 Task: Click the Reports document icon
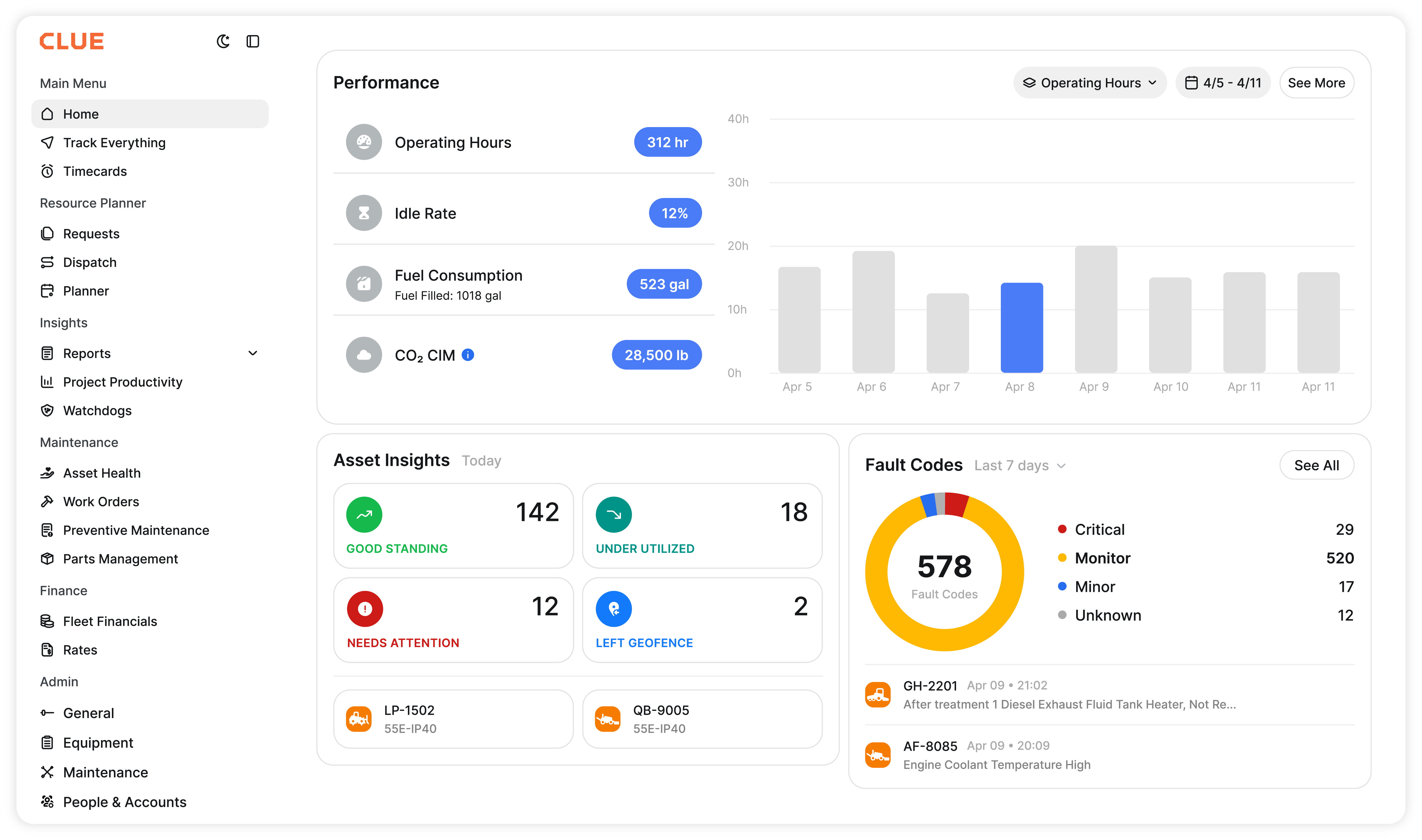pos(48,353)
